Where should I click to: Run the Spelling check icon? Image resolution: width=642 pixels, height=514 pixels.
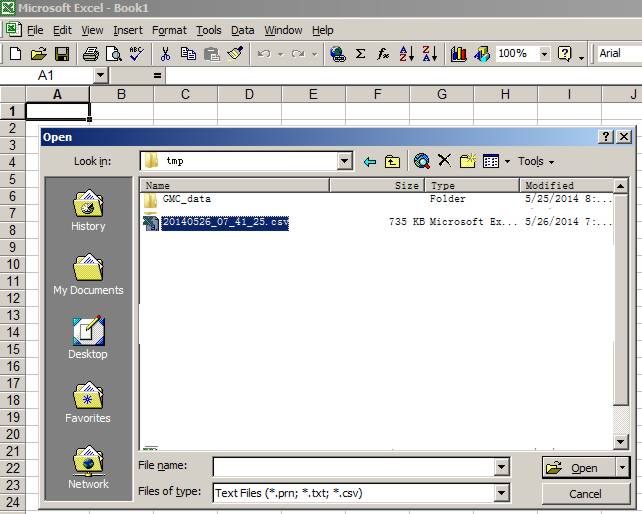[x=136, y=54]
